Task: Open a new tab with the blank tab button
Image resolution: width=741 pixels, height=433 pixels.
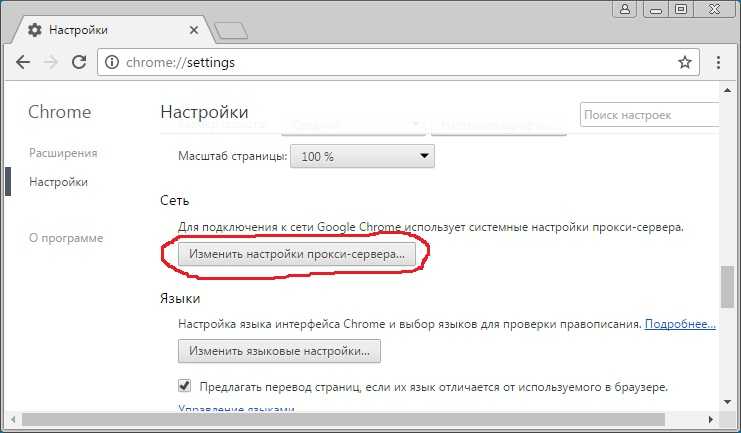Action: 231,31
